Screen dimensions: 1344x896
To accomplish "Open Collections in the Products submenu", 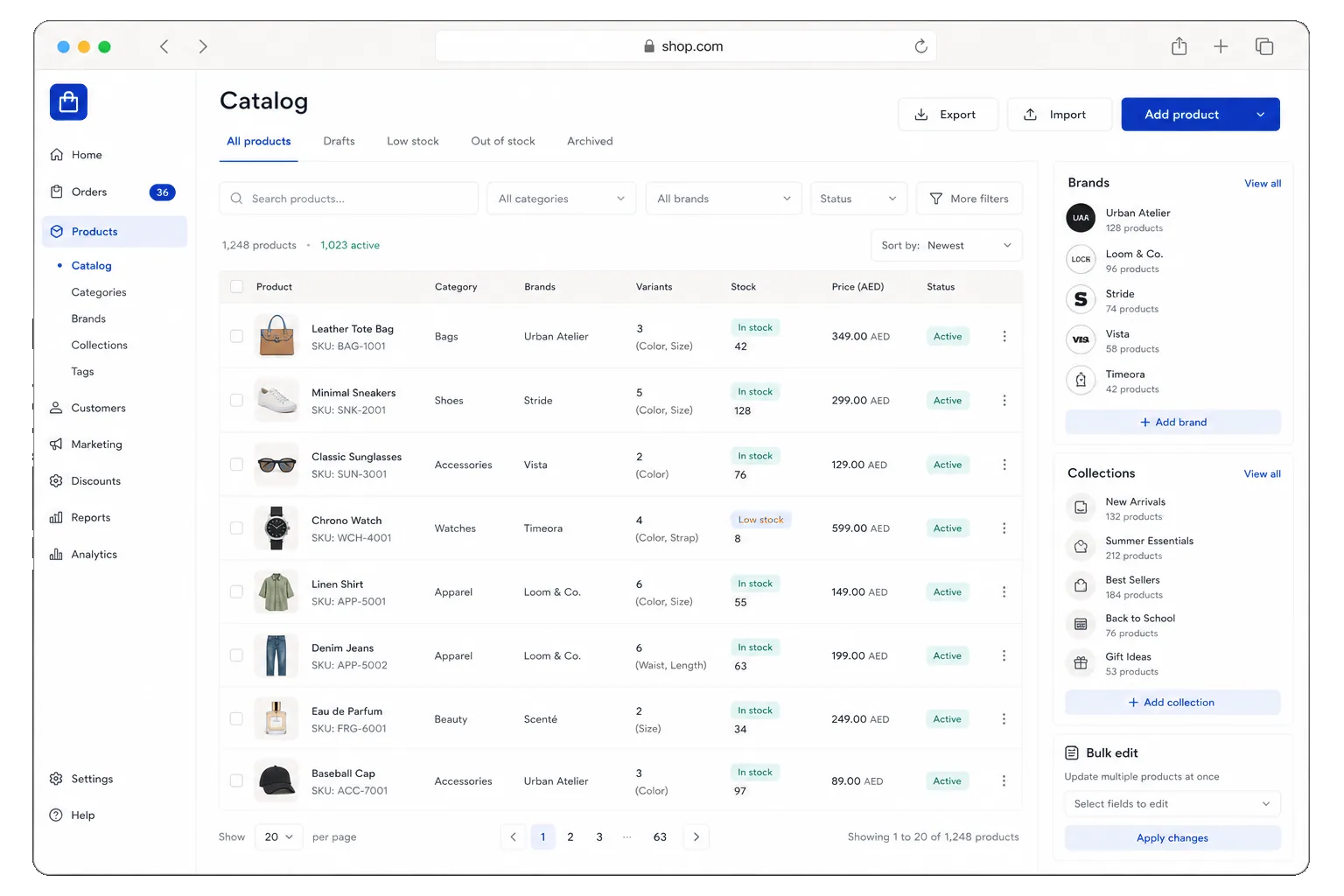I will point(100,346).
